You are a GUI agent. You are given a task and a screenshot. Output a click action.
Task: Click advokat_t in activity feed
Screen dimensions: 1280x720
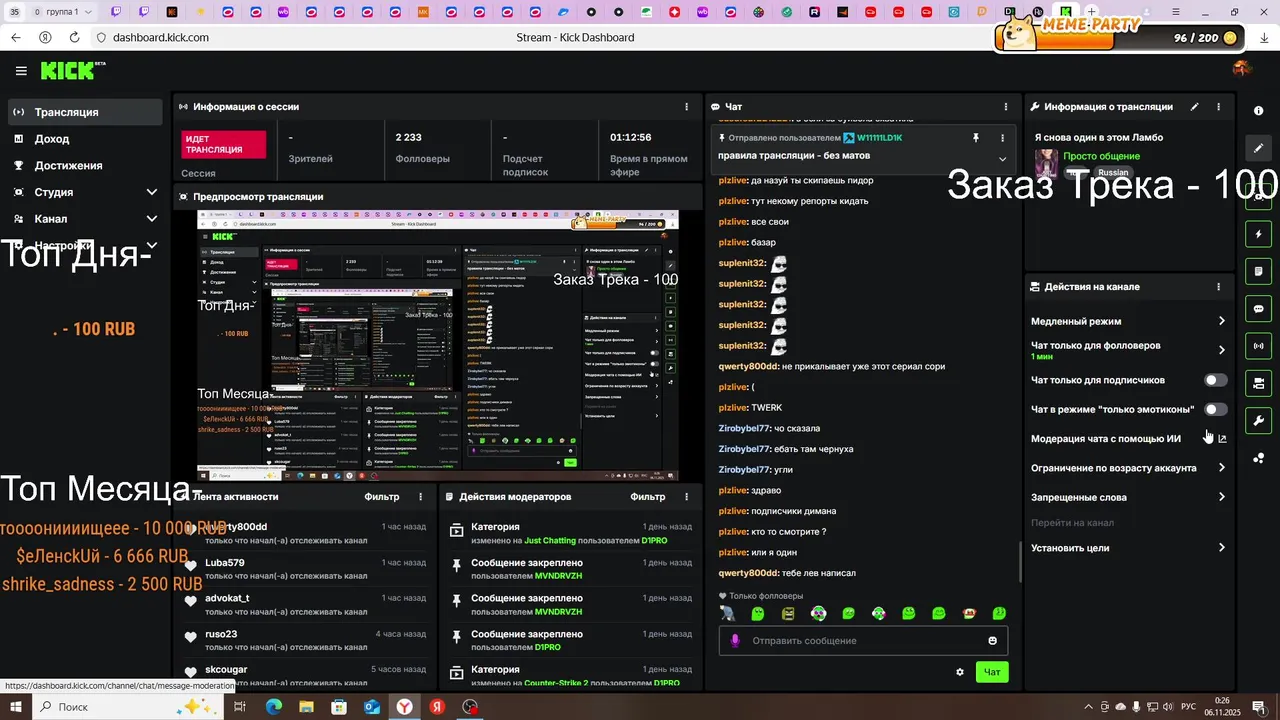(x=227, y=598)
